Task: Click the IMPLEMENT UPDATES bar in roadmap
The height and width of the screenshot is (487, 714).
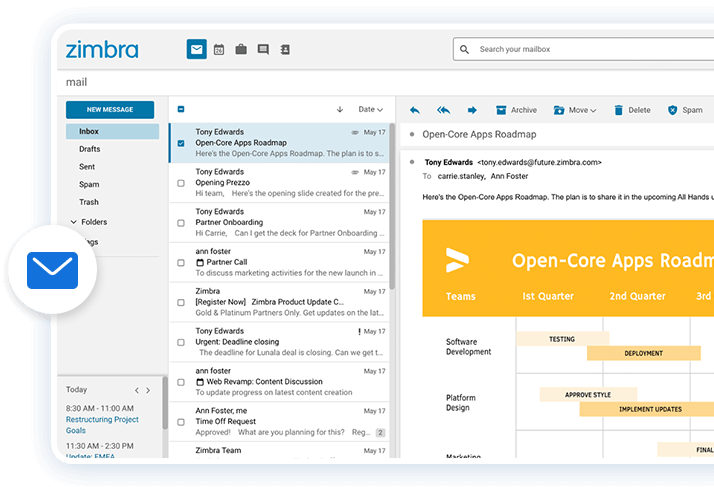Action: 647,409
